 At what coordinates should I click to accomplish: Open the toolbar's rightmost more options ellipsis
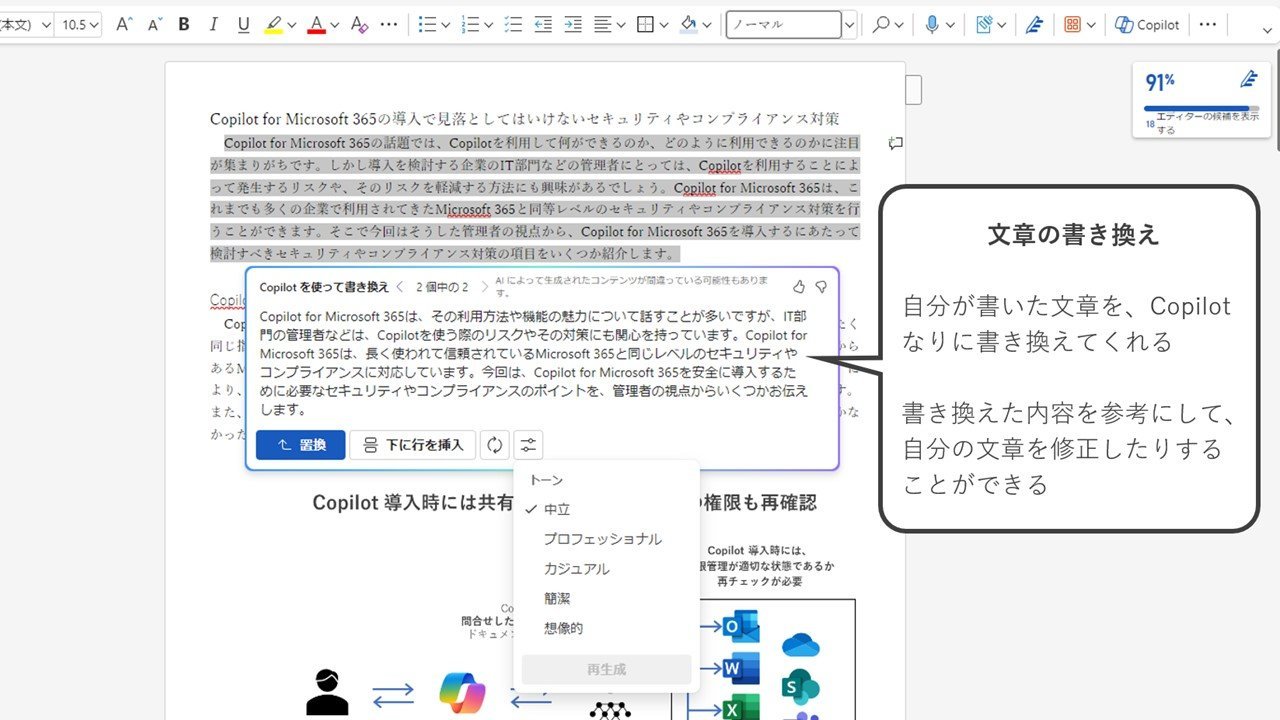click(x=1208, y=24)
